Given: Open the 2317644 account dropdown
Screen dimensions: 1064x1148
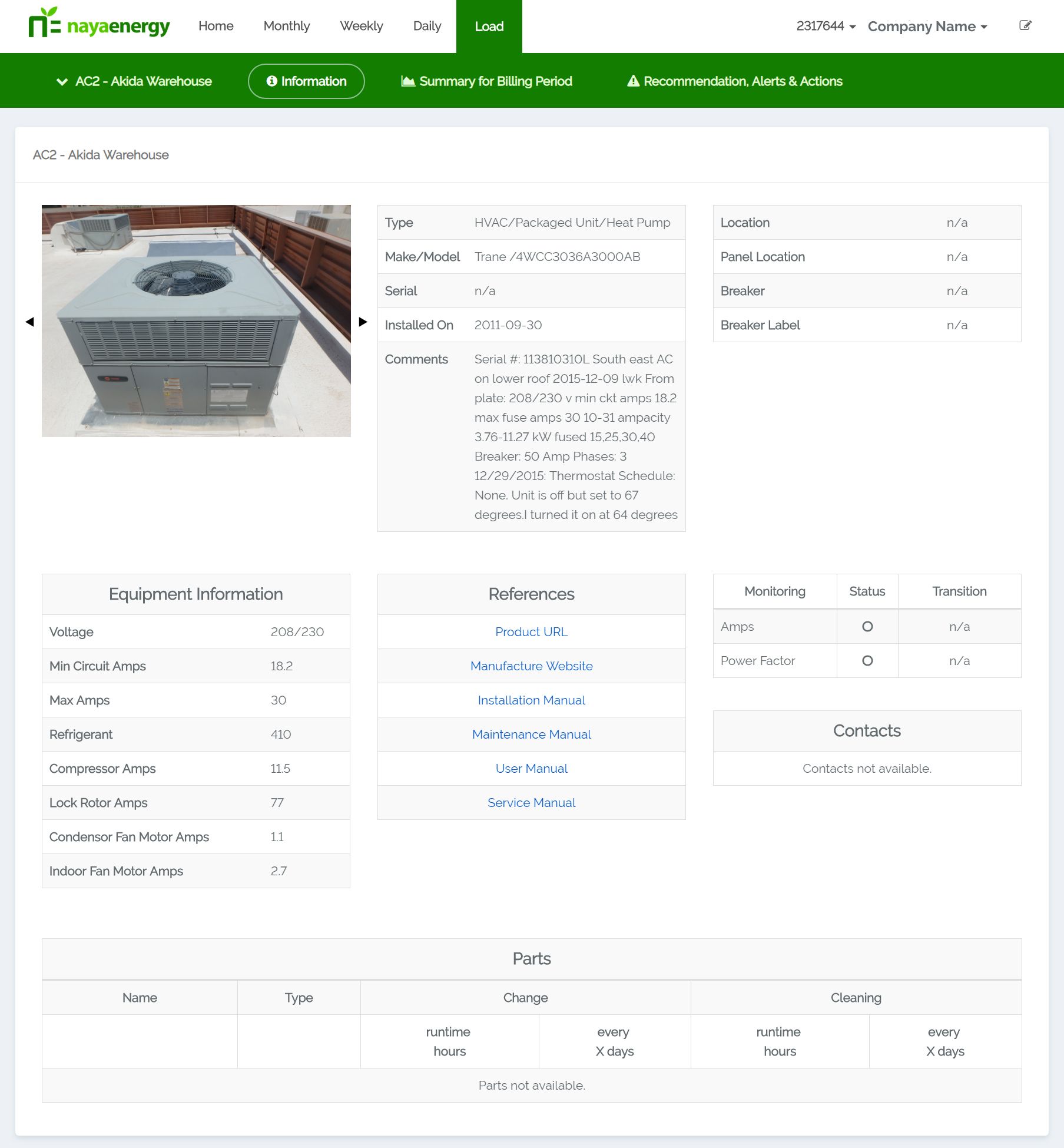Looking at the screenshot, I should [x=825, y=26].
